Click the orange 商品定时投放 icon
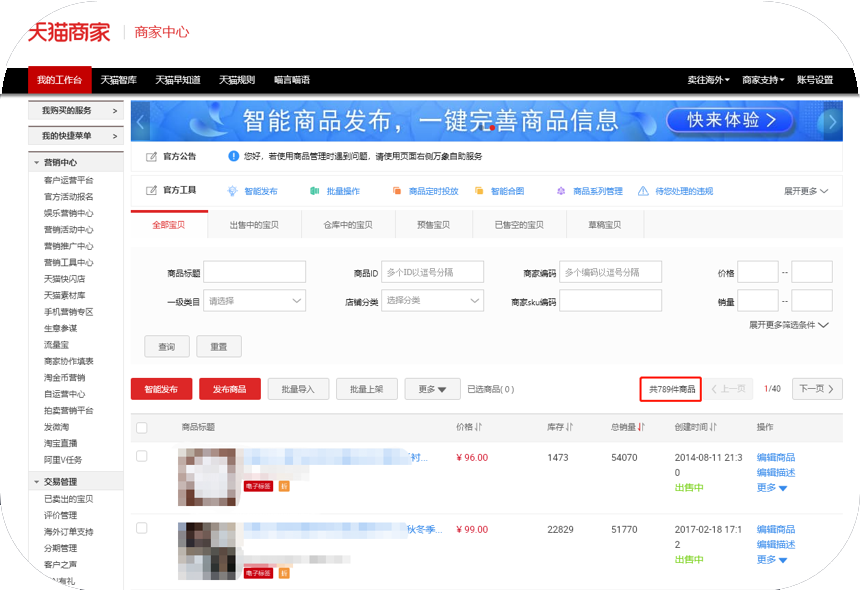The width and height of the screenshot is (861, 590). 396,191
